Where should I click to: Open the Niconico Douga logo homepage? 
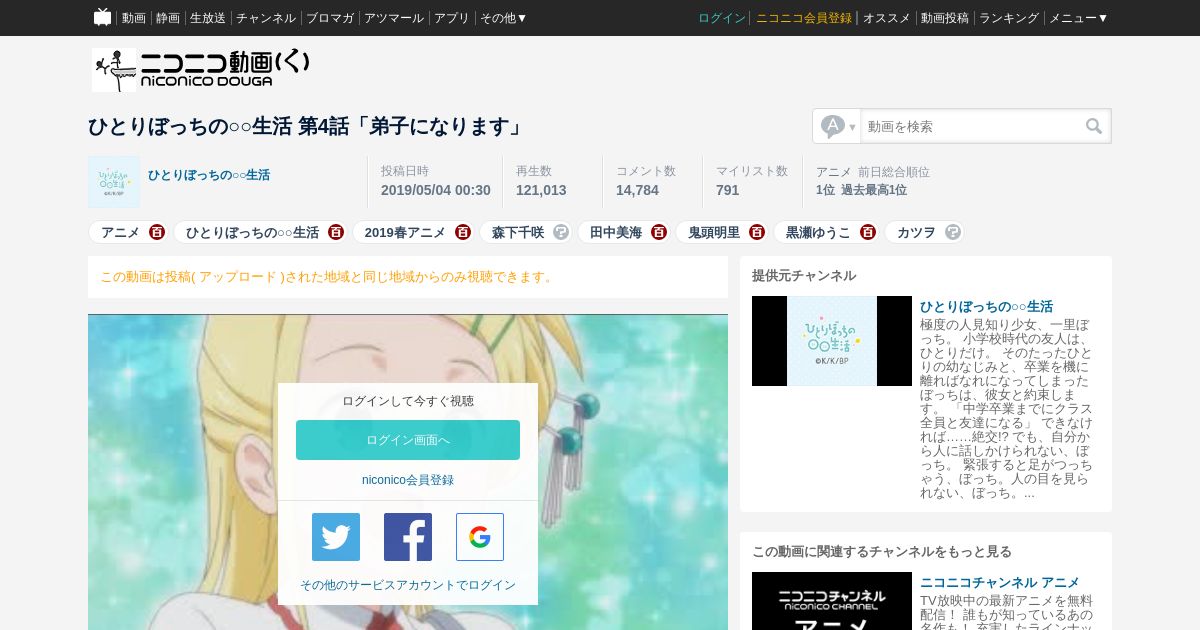pyautogui.click(x=200, y=70)
